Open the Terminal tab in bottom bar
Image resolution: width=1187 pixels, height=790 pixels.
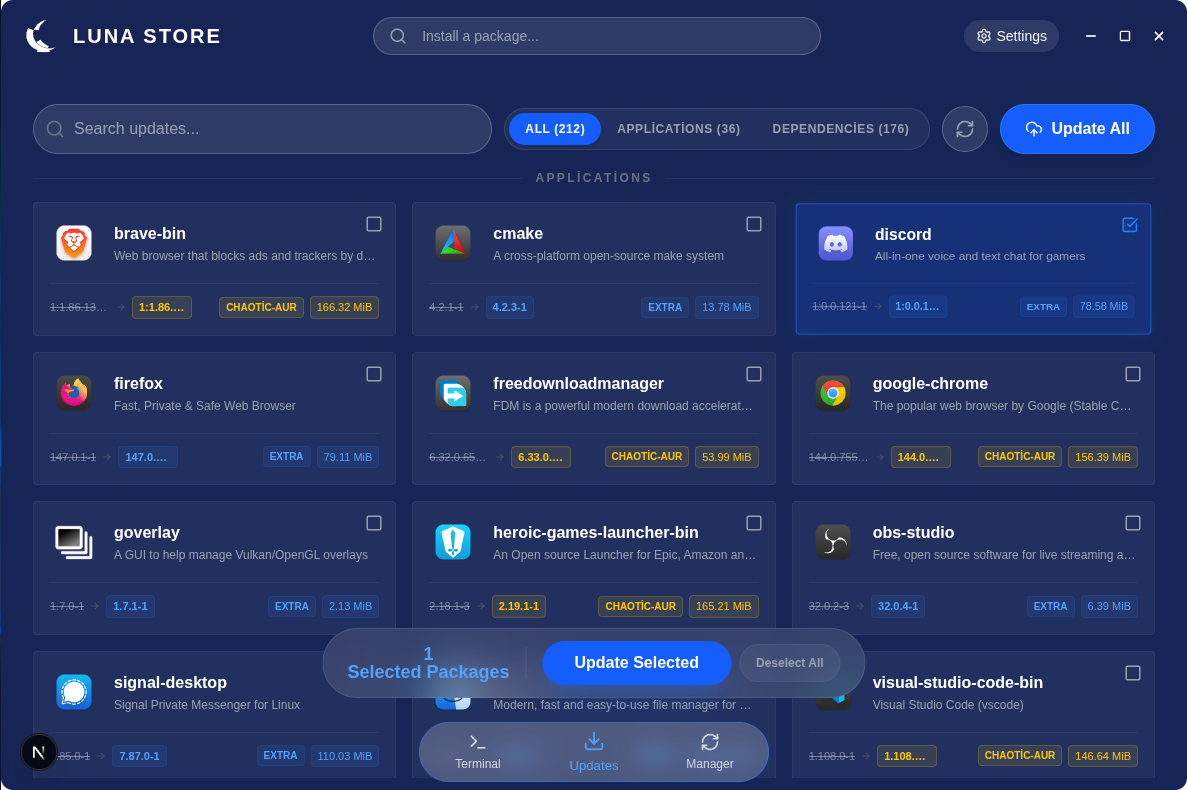(478, 752)
